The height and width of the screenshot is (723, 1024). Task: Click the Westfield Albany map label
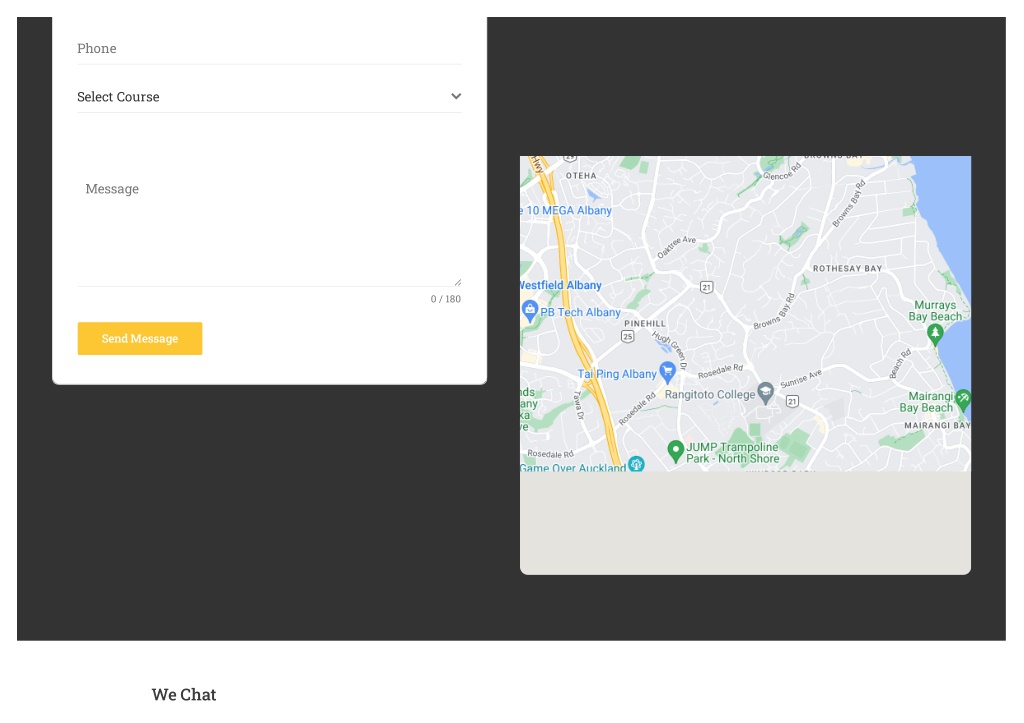pos(560,285)
